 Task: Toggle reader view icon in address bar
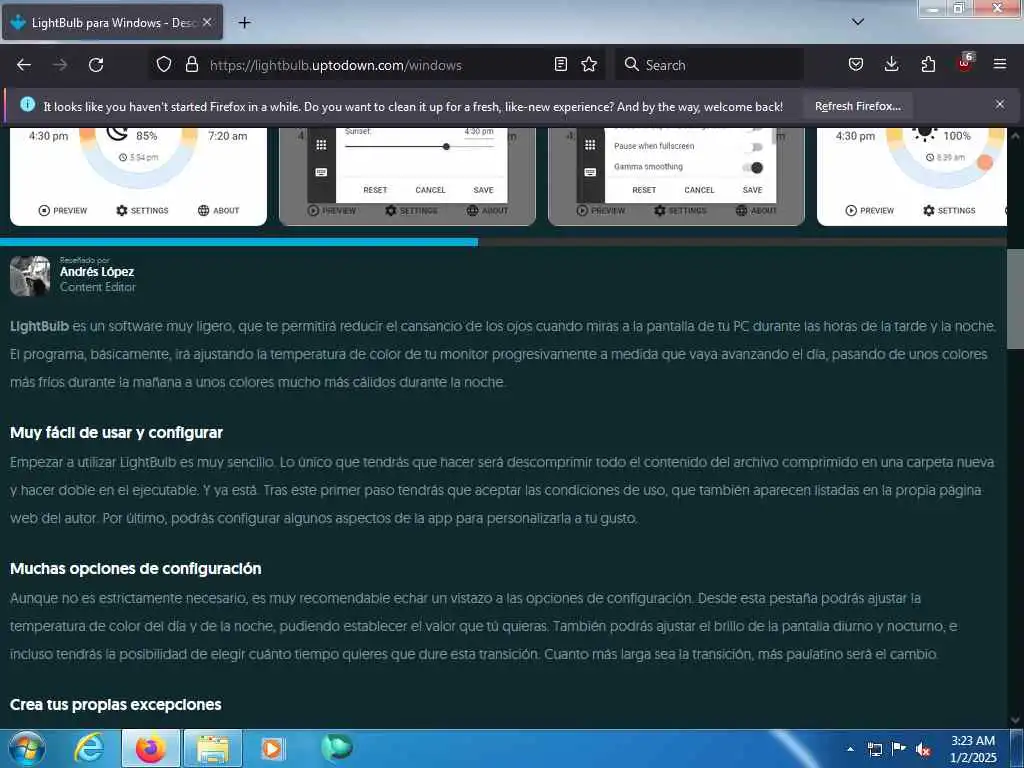(560, 64)
